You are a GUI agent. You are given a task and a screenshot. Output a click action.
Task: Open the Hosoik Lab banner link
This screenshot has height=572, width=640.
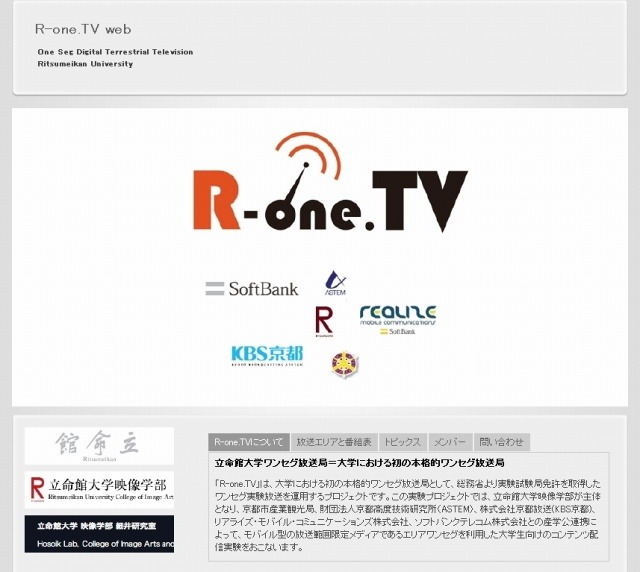point(99,534)
